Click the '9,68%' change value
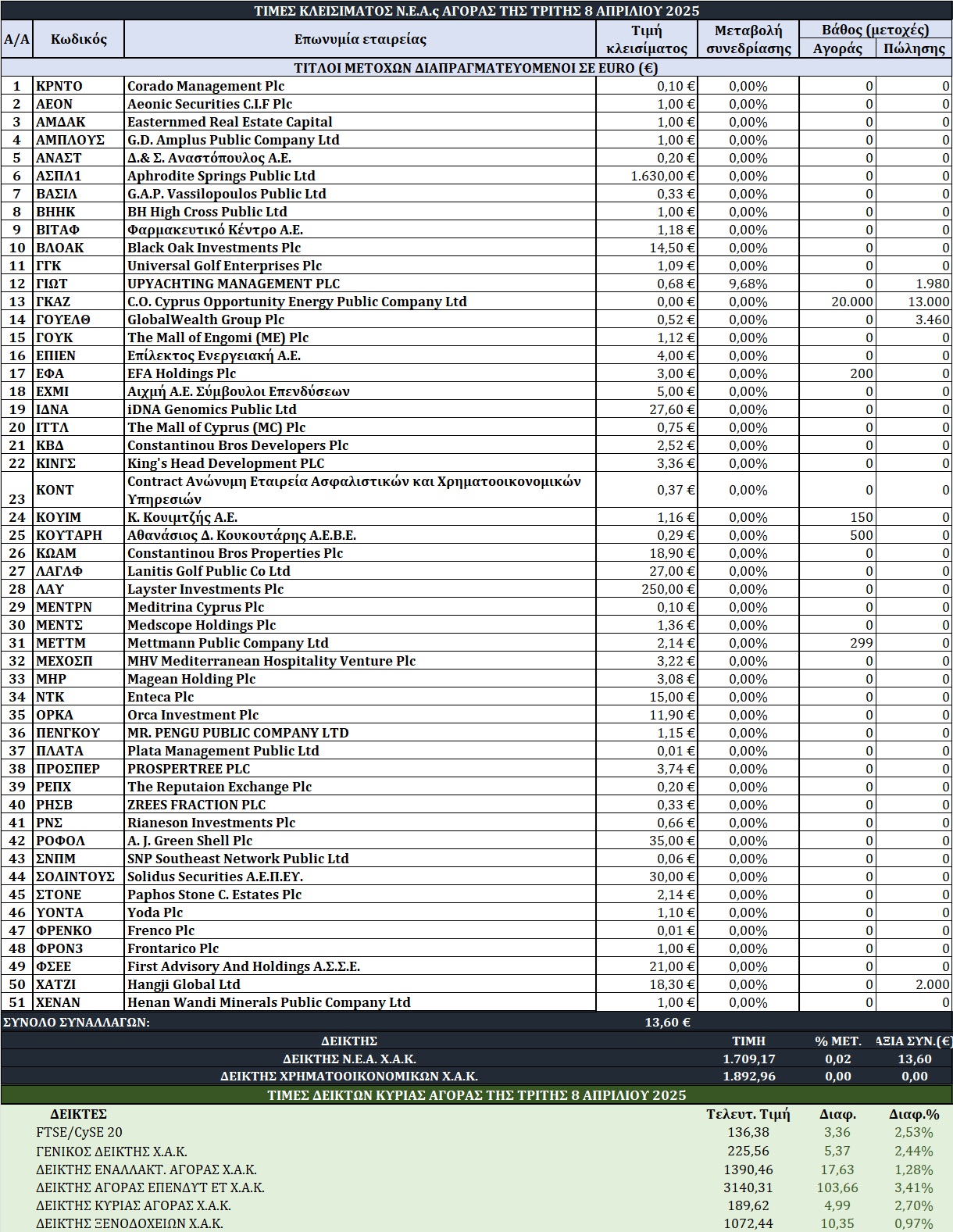The width and height of the screenshot is (953, 1232). (748, 284)
